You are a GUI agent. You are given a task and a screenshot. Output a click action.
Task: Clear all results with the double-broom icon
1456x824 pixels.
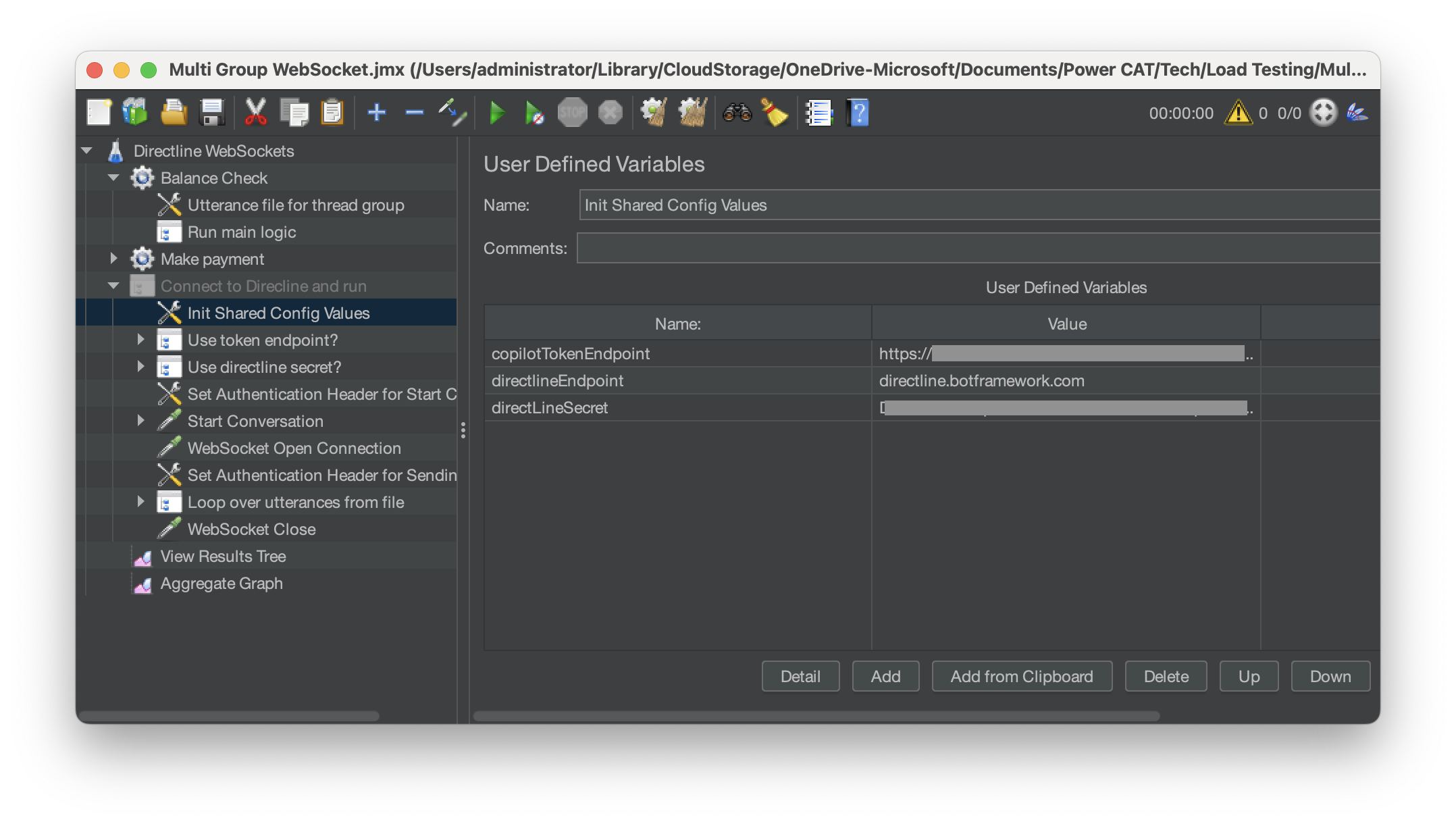(692, 113)
